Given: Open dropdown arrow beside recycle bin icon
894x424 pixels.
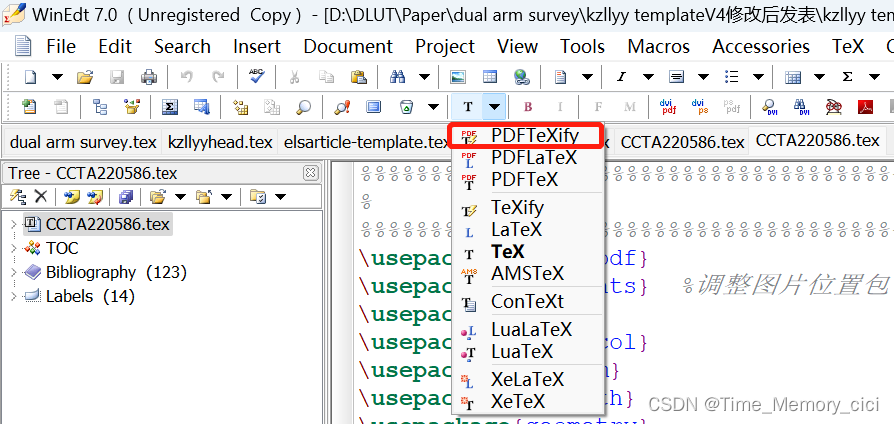Looking at the screenshot, I should 434,107.
